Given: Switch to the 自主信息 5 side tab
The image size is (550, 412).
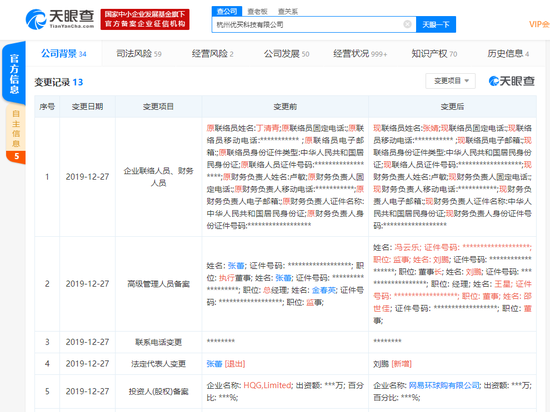Looking at the screenshot, I should (16, 134).
